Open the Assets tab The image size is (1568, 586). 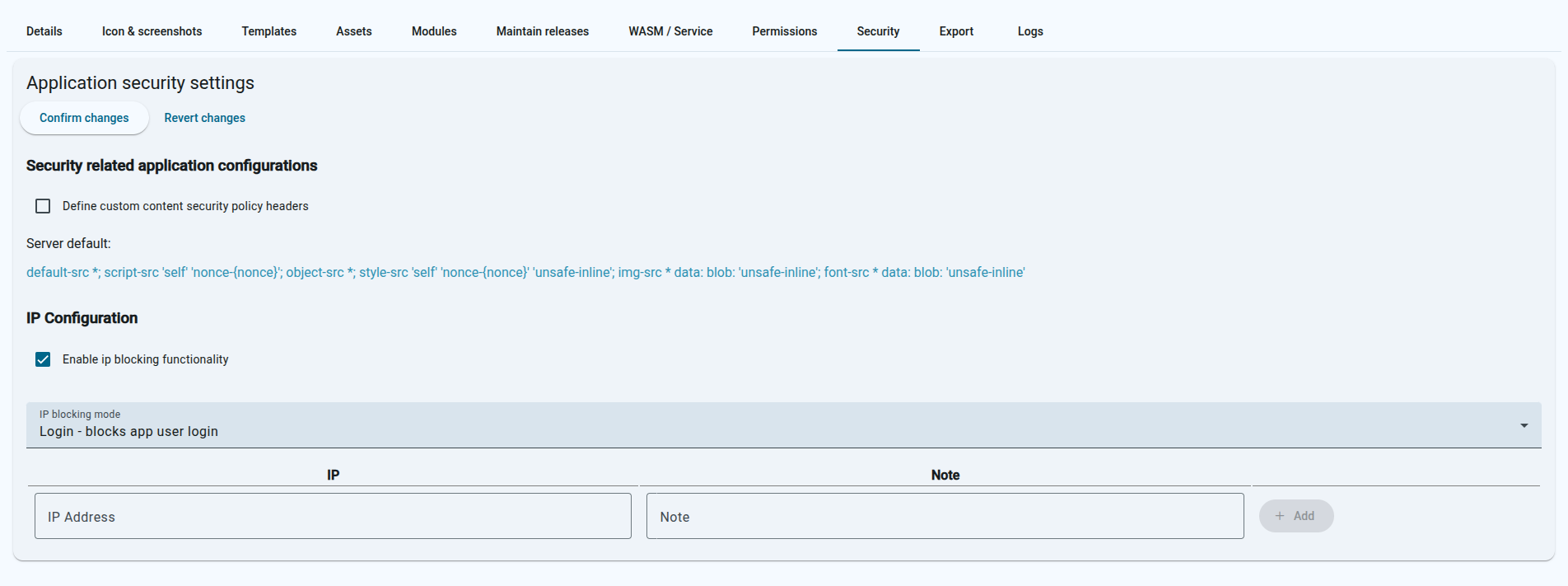point(353,31)
